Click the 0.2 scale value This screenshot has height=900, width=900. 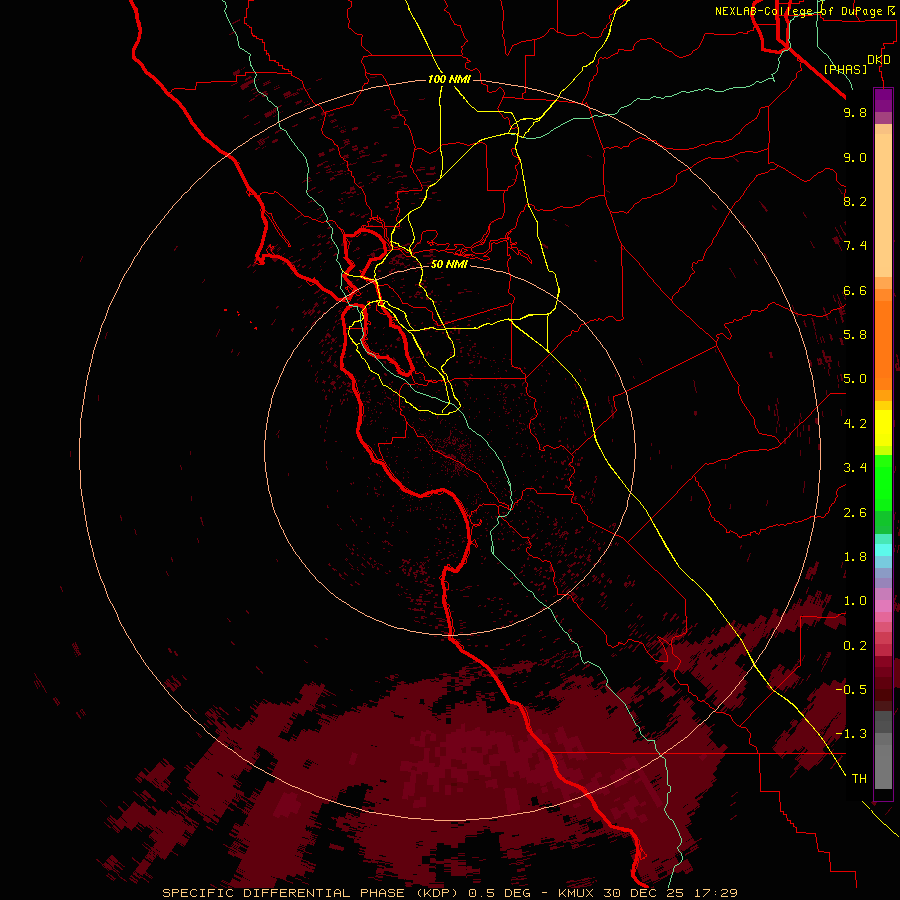coord(855,646)
